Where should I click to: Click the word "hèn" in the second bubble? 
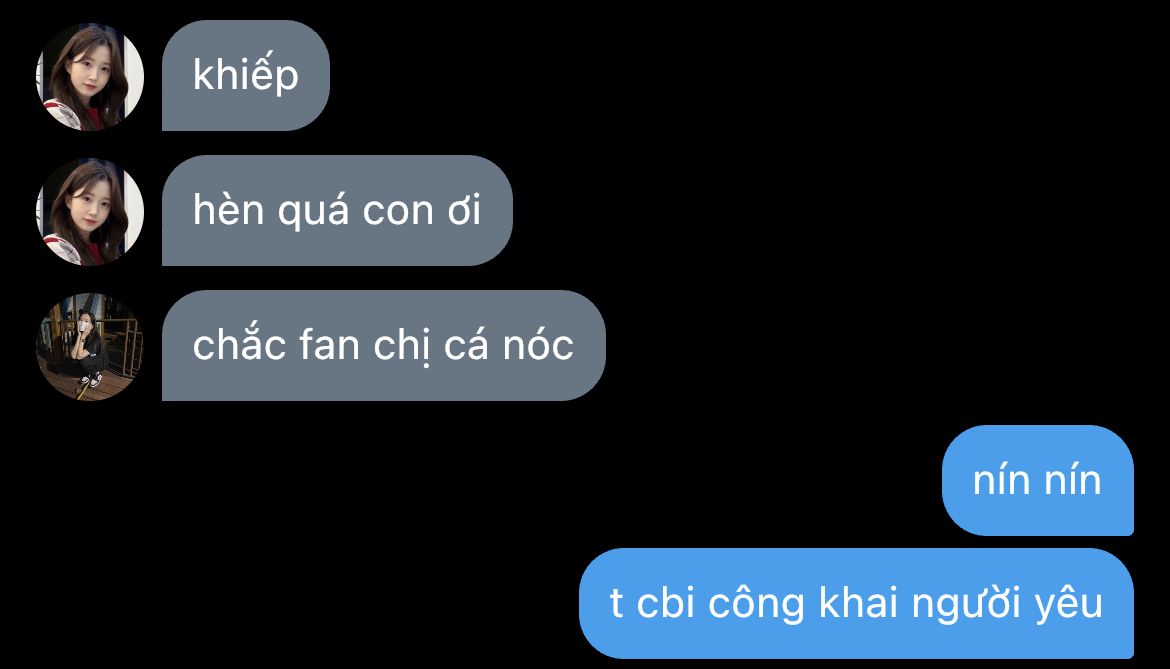click(x=228, y=209)
